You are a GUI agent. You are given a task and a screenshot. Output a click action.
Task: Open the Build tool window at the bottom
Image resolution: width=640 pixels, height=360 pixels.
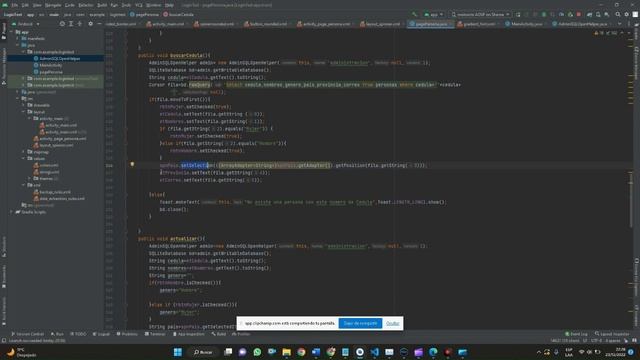point(219,334)
